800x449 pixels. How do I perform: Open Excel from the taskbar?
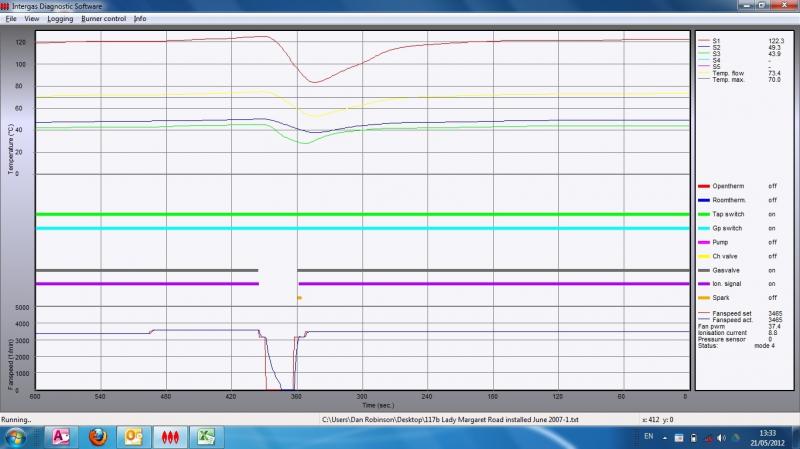(x=207, y=437)
